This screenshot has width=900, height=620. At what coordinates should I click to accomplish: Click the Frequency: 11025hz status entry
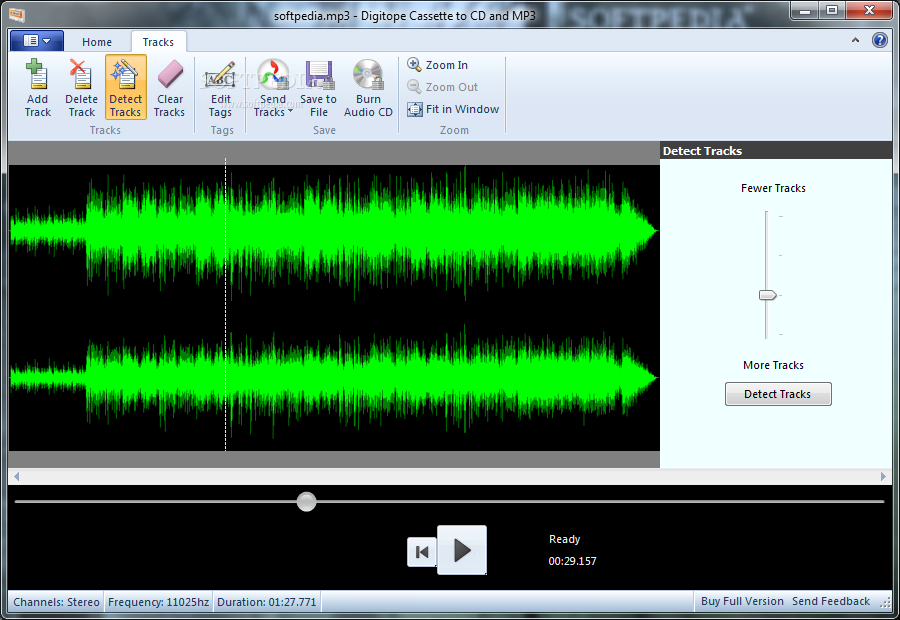click(158, 602)
